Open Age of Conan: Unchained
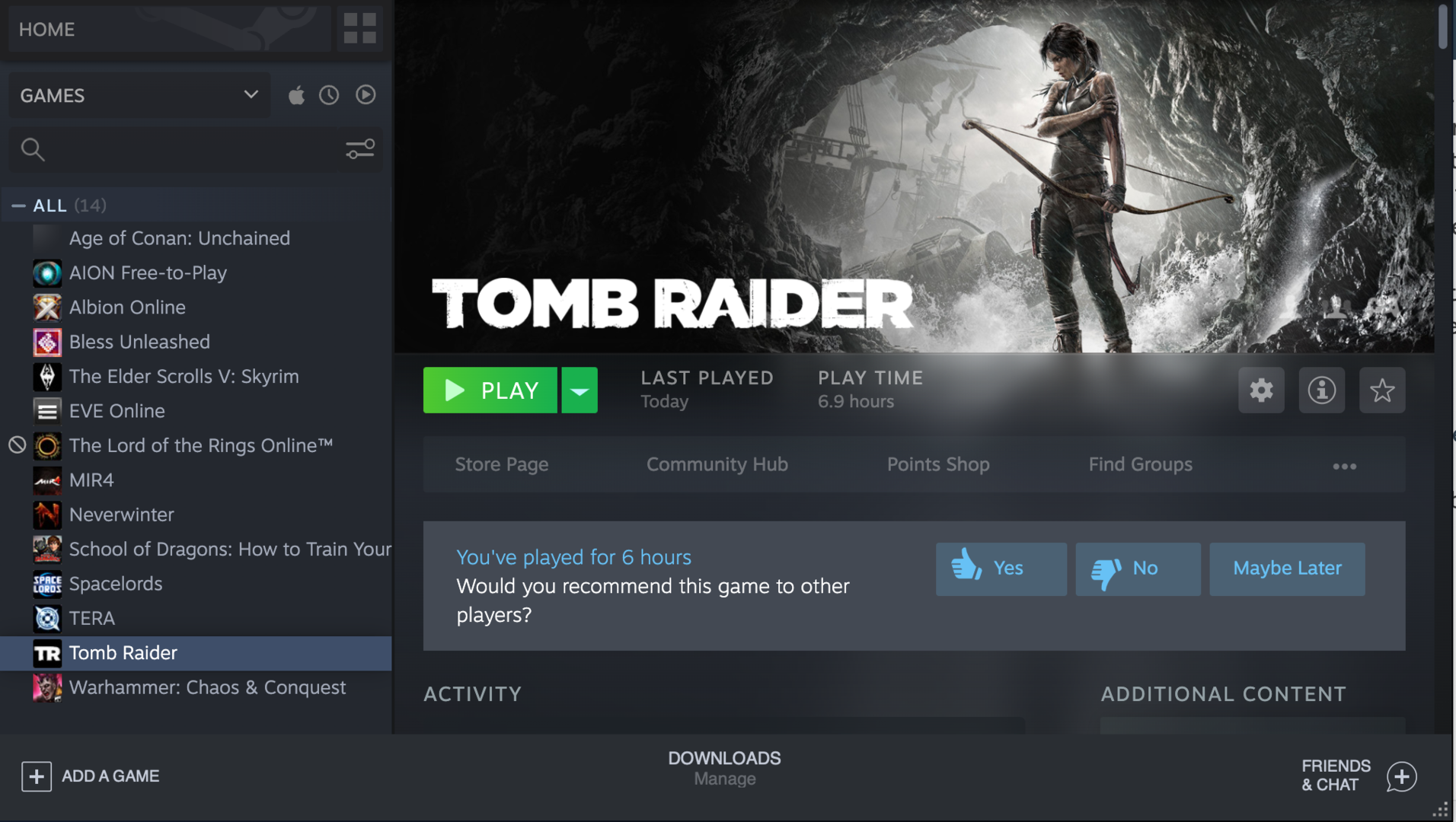The image size is (1456, 822). pos(180,238)
